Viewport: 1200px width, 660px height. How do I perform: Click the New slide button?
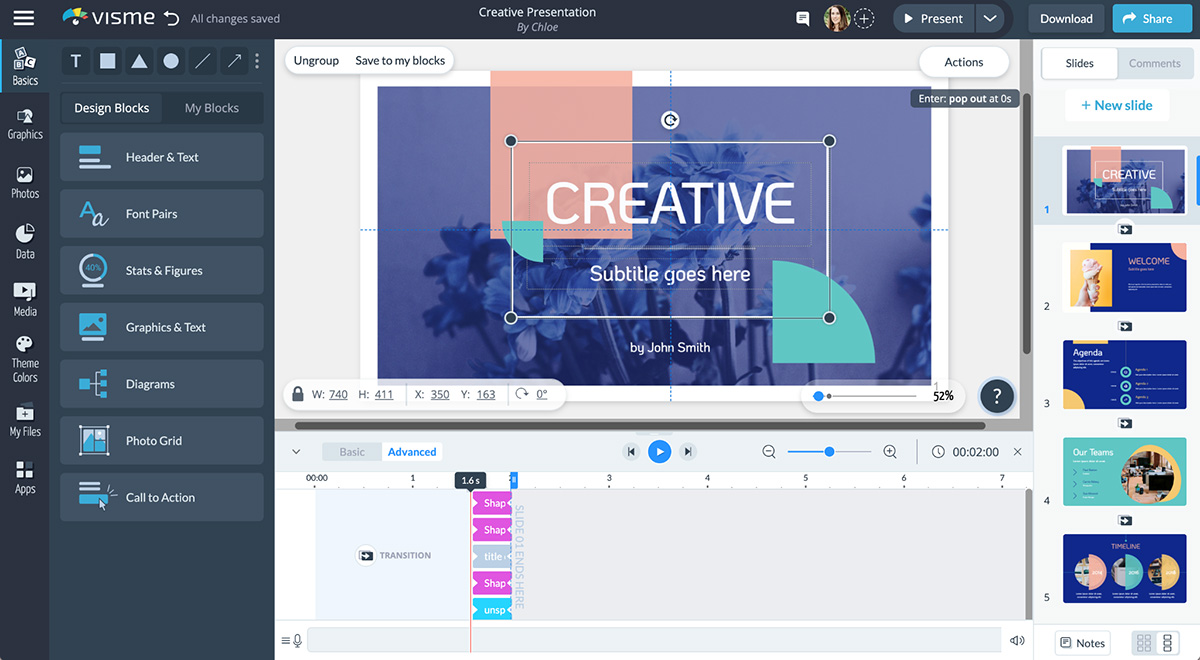tap(1117, 104)
